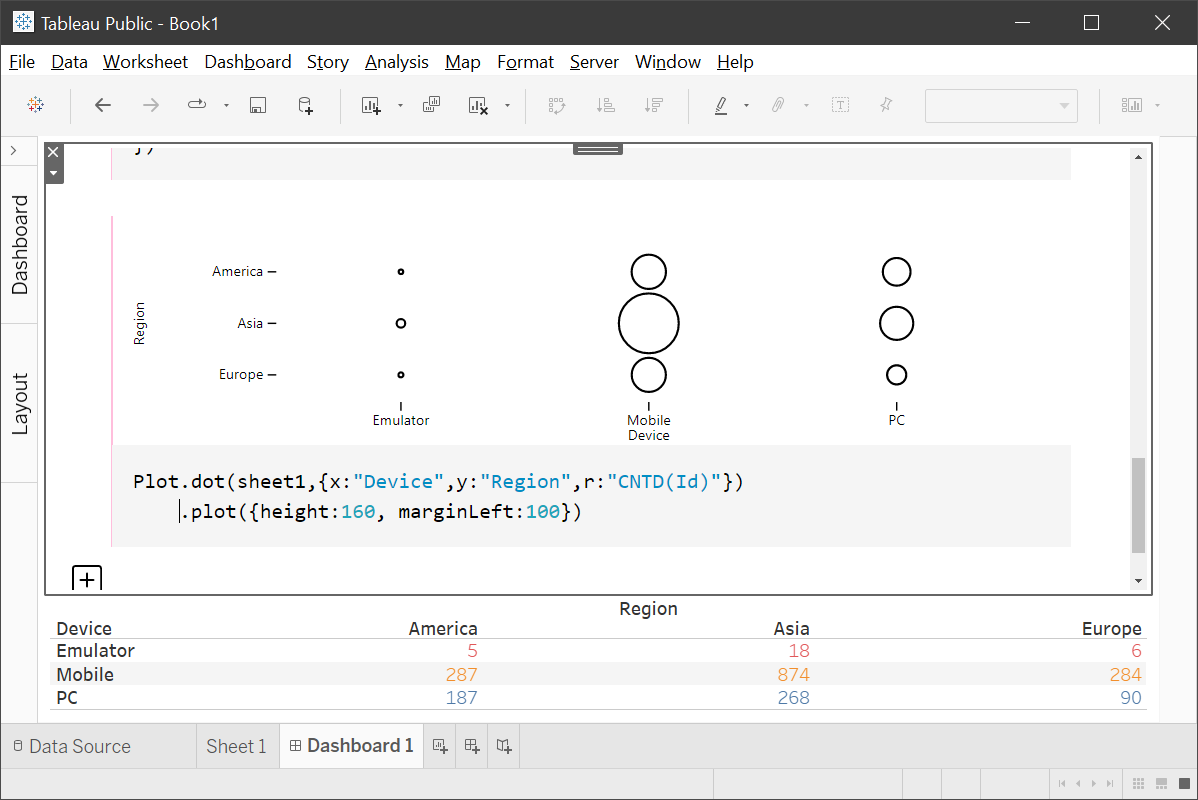Viewport: 1198px width, 800px height.
Task: Open the Tableau start page via logo icon
Action: coord(37,105)
